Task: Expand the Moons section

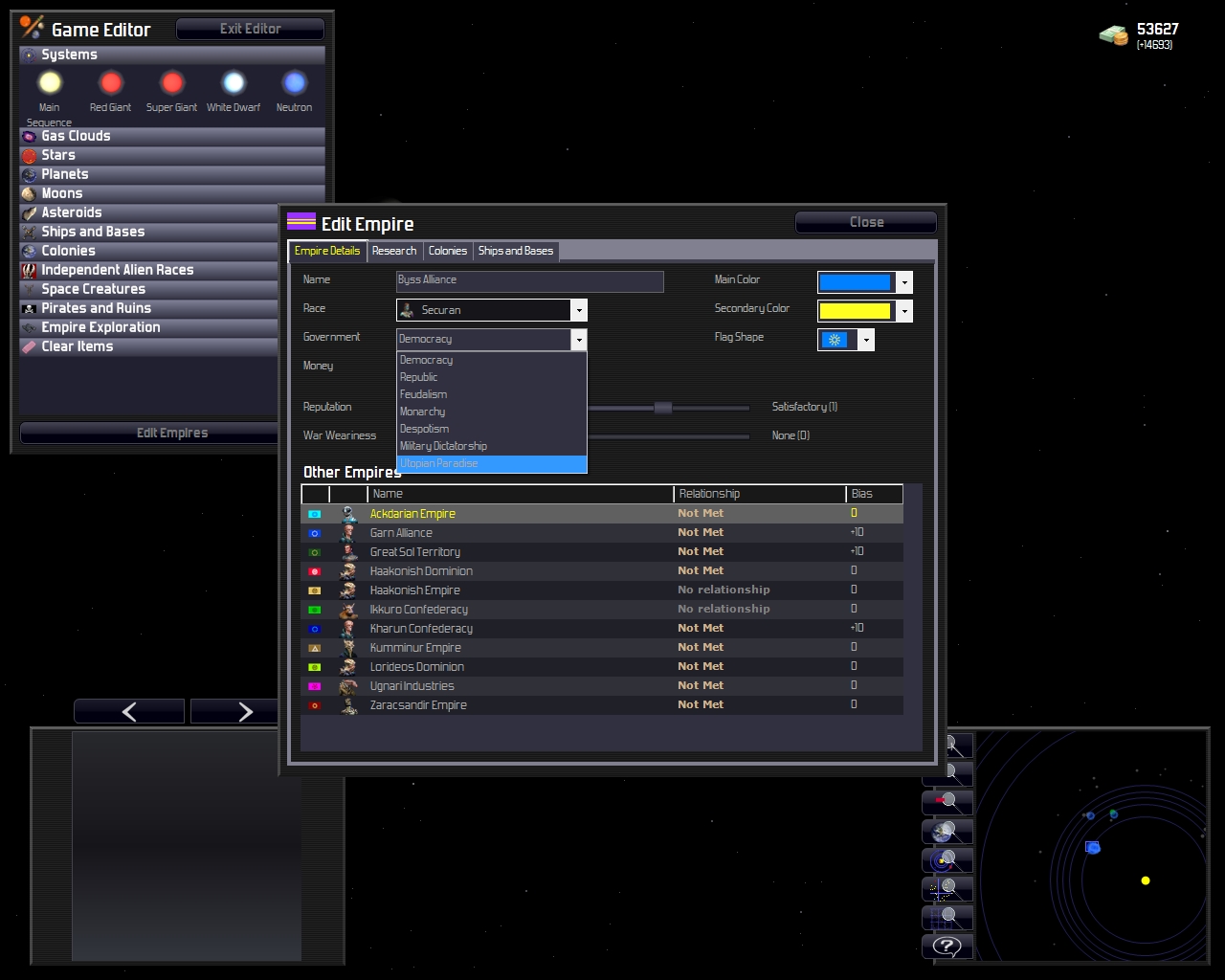Action: [148, 193]
